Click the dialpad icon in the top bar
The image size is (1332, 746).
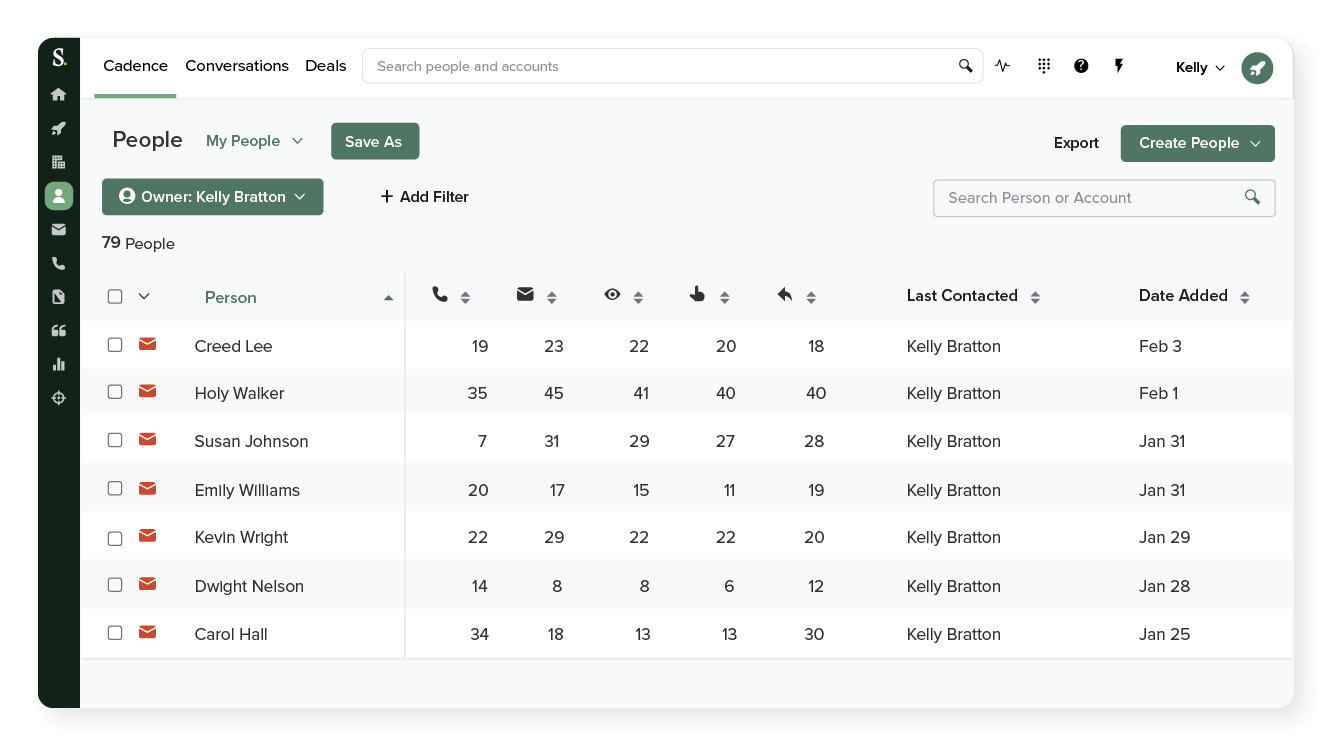[x=1043, y=66]
